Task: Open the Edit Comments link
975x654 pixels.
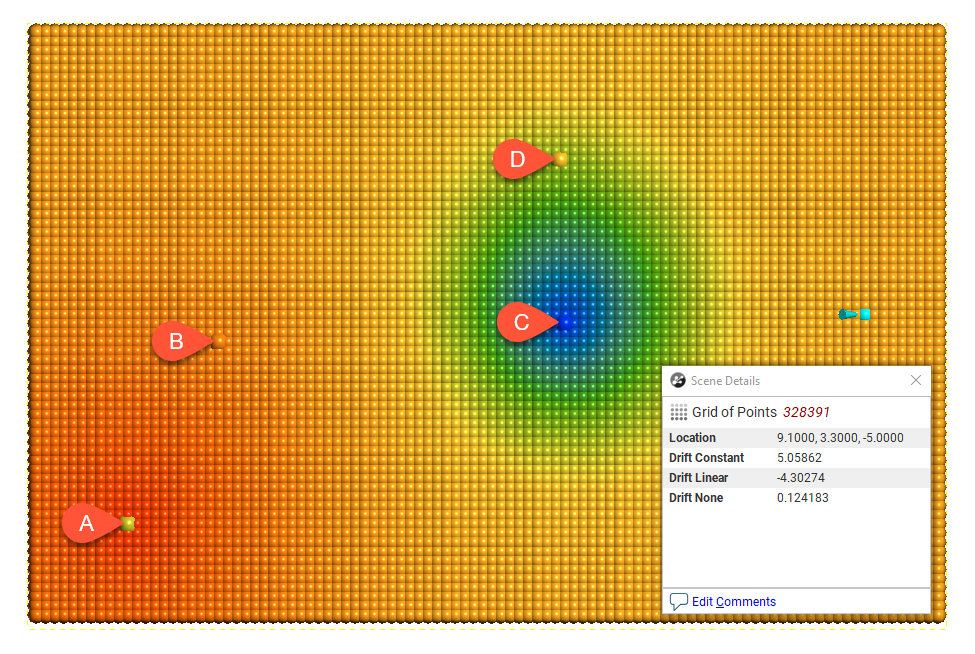Action: point(734,601)
